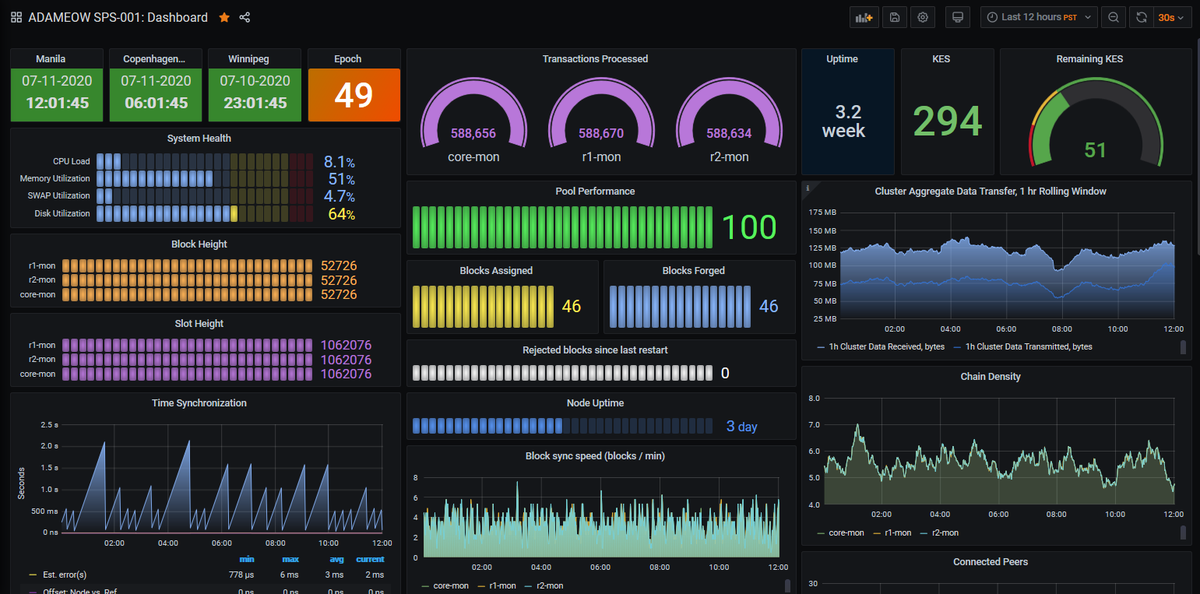Refresh the dashboard now
Image resolution: width=1200 pixels, height=594 pixels.
coord(1141,17)
